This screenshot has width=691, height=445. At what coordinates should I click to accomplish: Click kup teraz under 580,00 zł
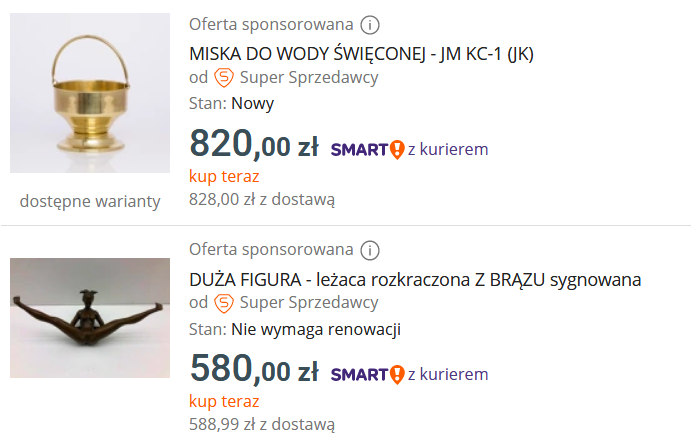(224, 401)
